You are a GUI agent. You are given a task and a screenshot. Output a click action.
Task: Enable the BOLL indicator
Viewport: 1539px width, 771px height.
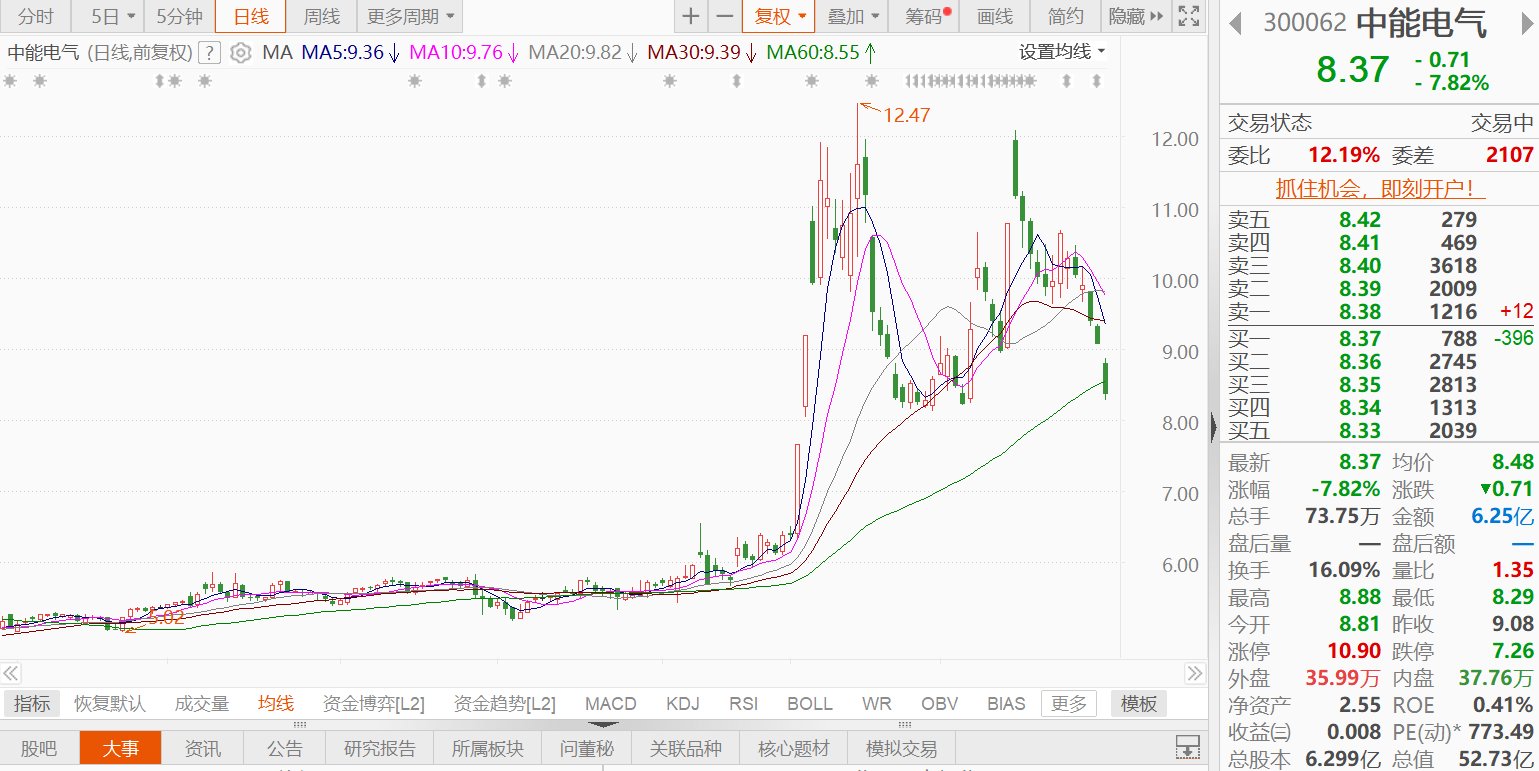coord(809,703)
